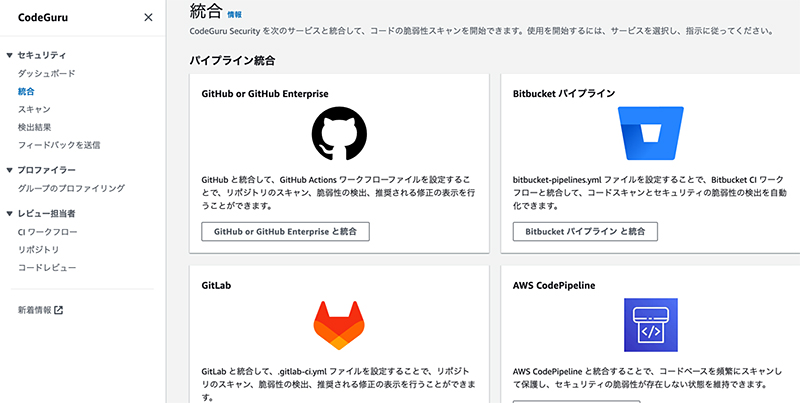This screenshot has height=403, width=800.
Task: Open スキャン in the sidebar
Action: tap(34, 109)
